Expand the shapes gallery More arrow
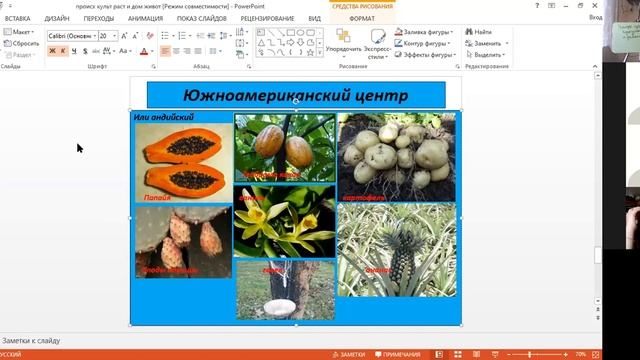This screenshot has height=360, width=640. click(320, 52)
